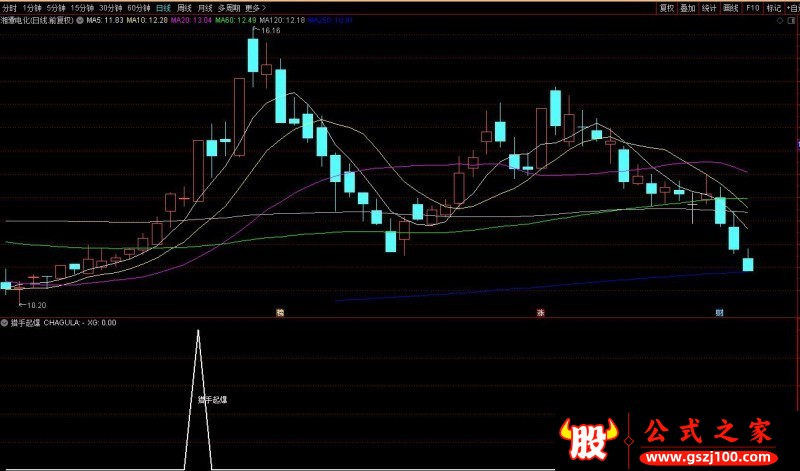Viewport: 800px width, 471px height.
Task: Click the stock name title (日线,前复权)
Action: (x=38, y=20)
